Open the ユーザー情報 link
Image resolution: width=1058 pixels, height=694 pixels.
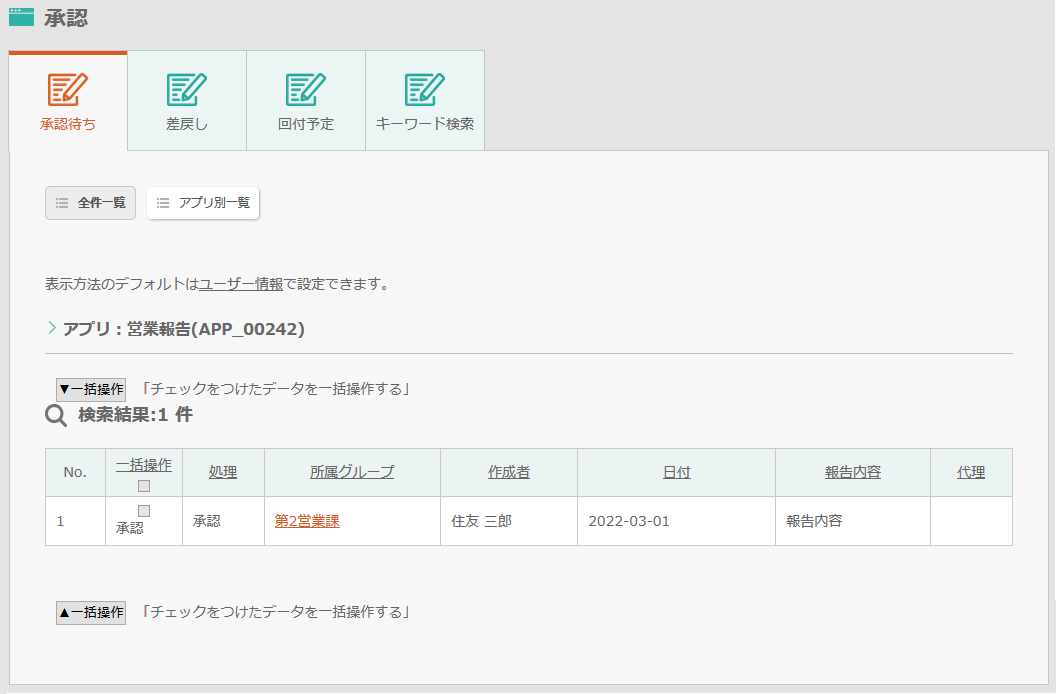pyautogui.click(x=241, y=284)
